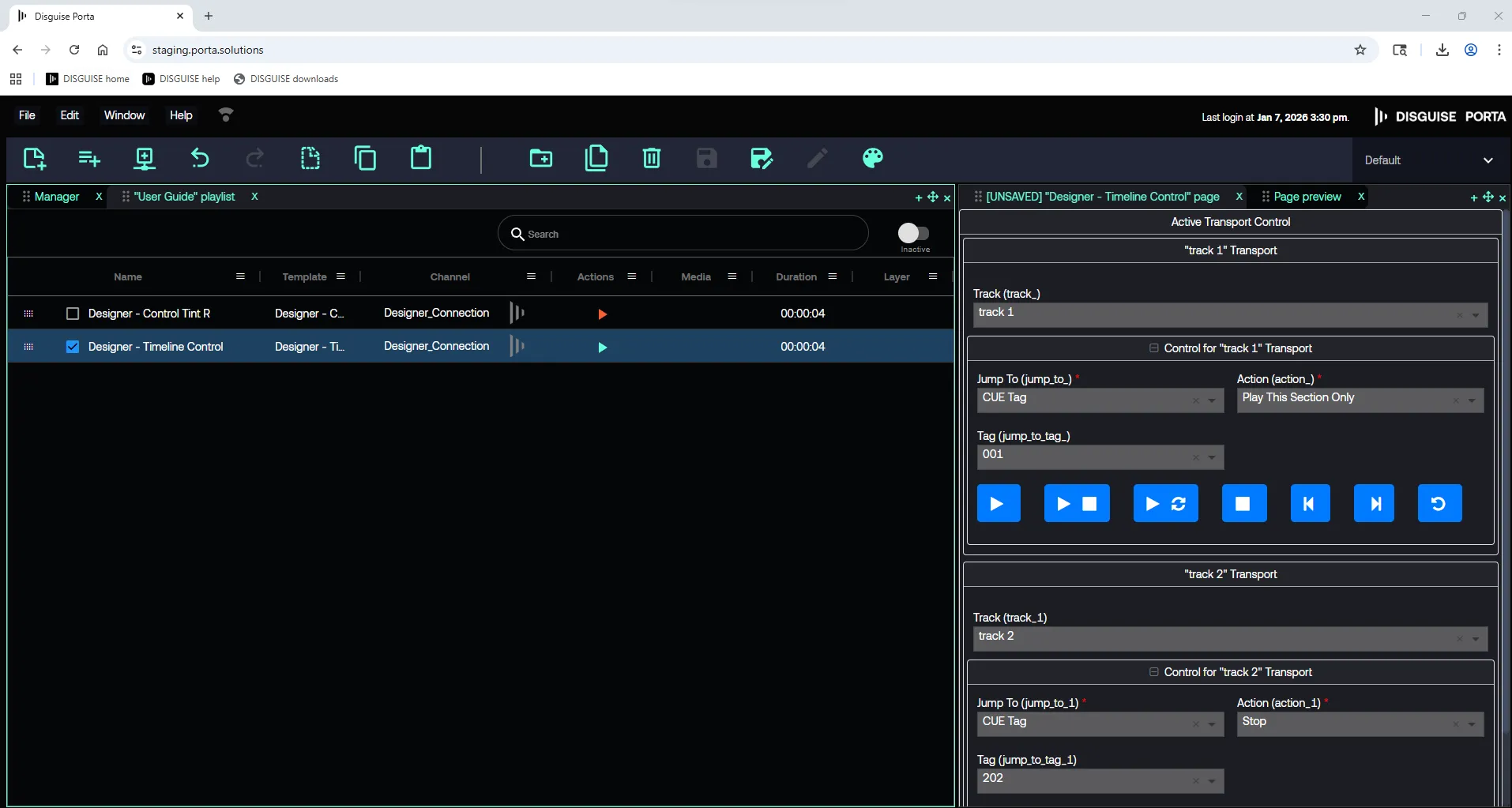Click the paste clipboard toolbar icon

[421, 158]
